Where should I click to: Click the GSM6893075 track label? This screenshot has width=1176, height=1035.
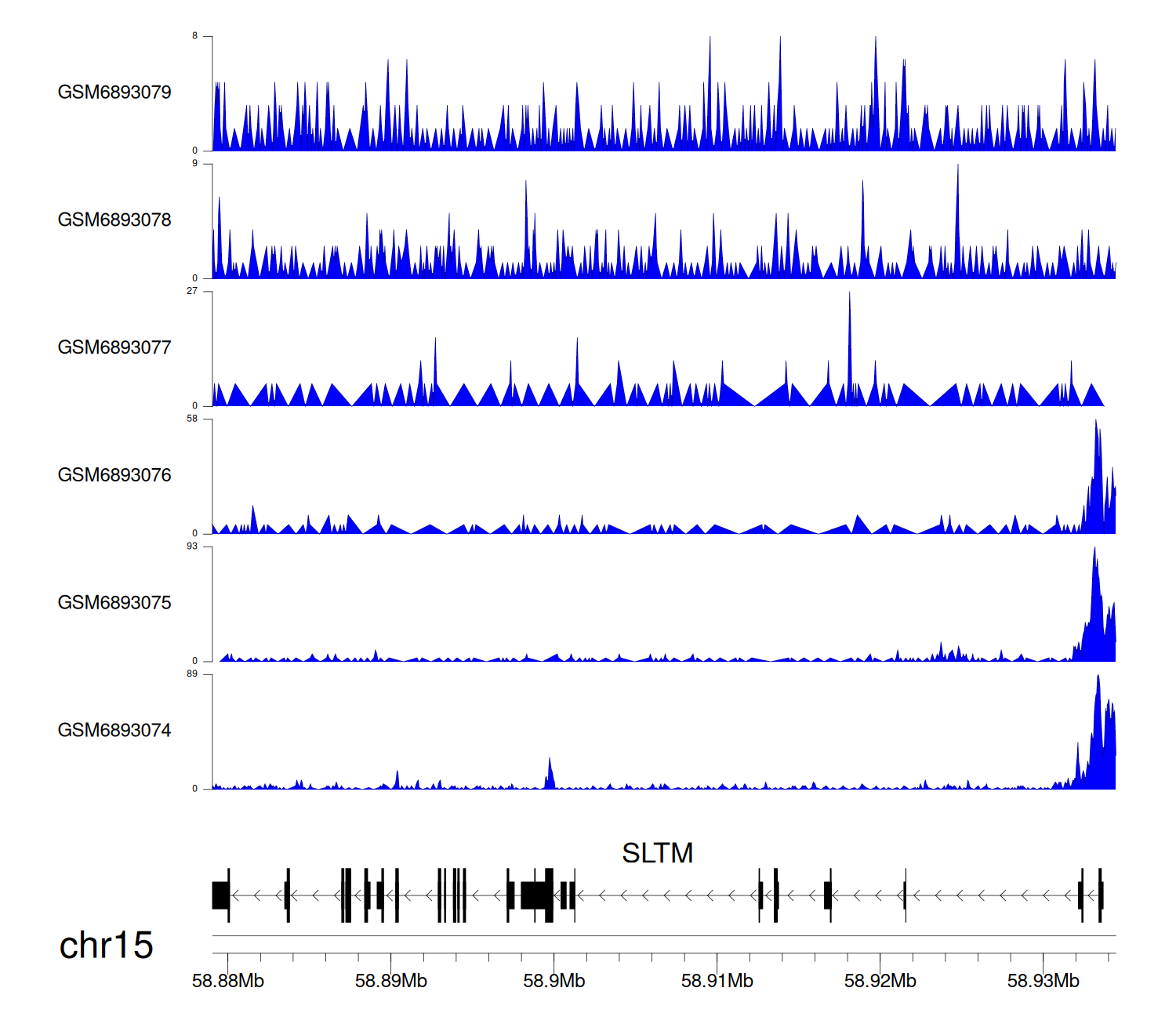point(114,603)
